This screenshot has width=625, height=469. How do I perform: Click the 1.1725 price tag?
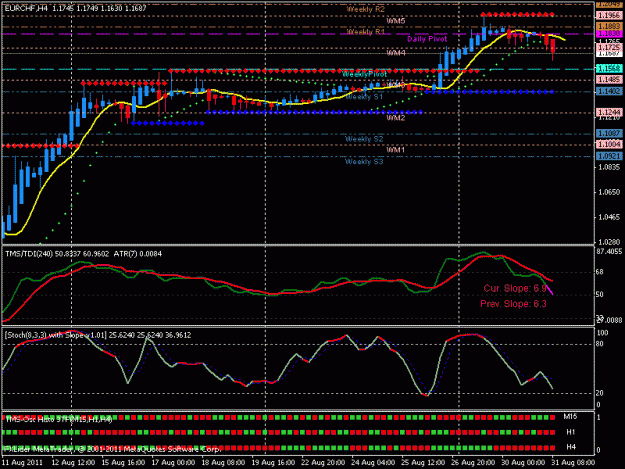coord(609,47)
